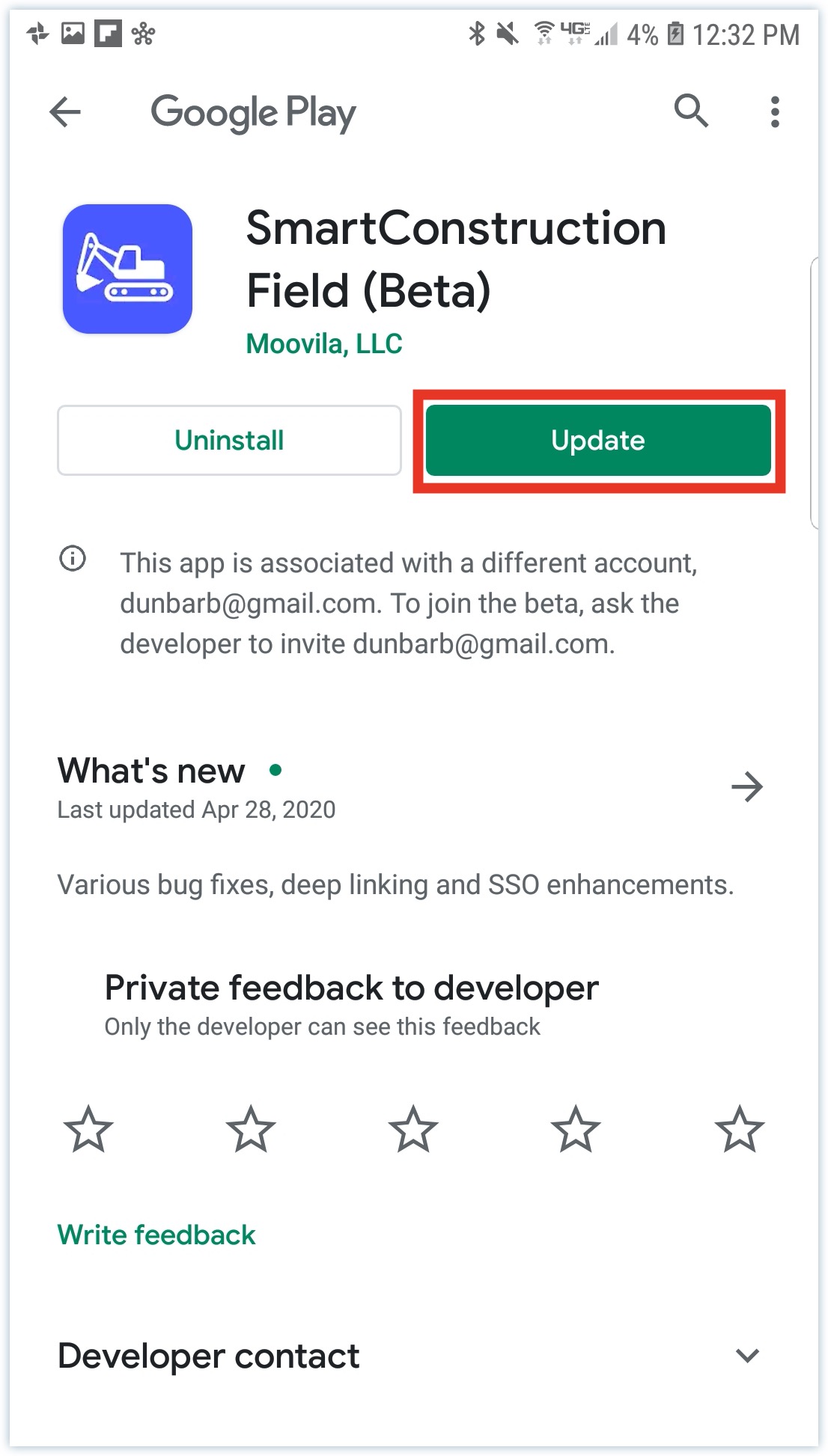Tap Write feedback link
The height and width of the screenshot is (1456, 828).
(x=156, y=1235)
